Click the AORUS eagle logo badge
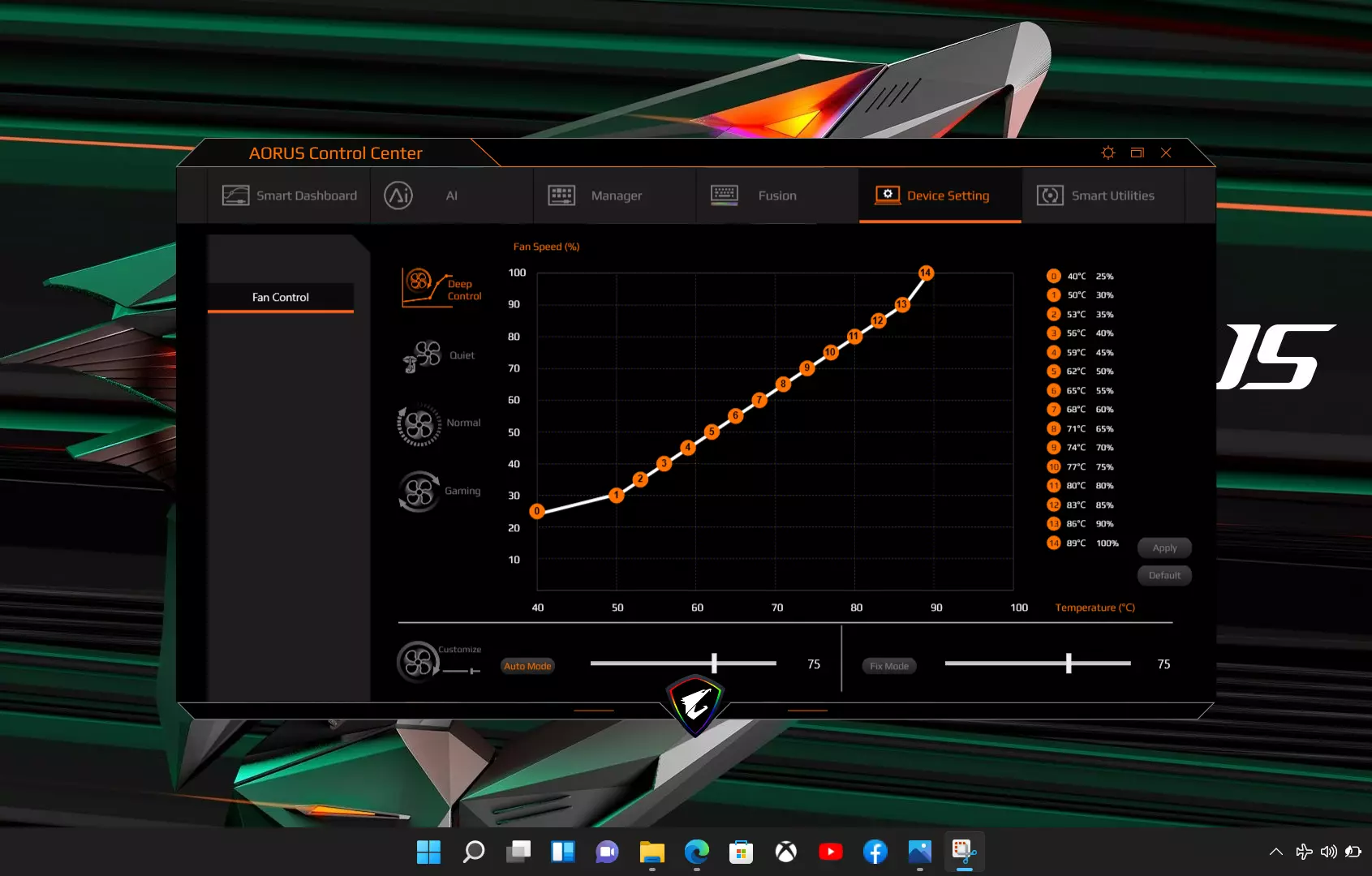The image size is (1372, 876). [x=695, y=704]
